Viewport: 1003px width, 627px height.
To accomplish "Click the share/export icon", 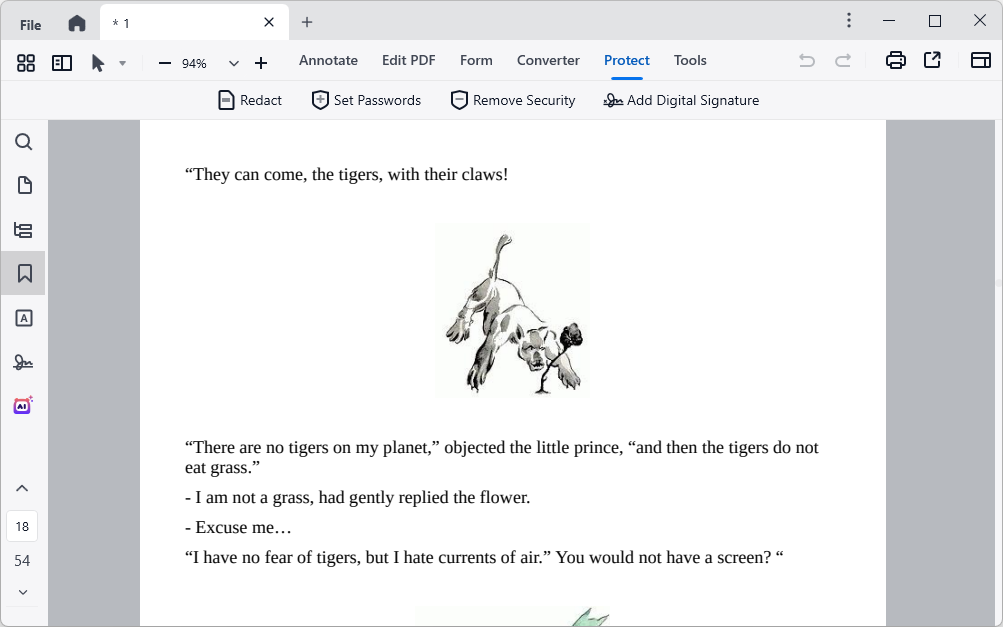I will coord(932,61).
